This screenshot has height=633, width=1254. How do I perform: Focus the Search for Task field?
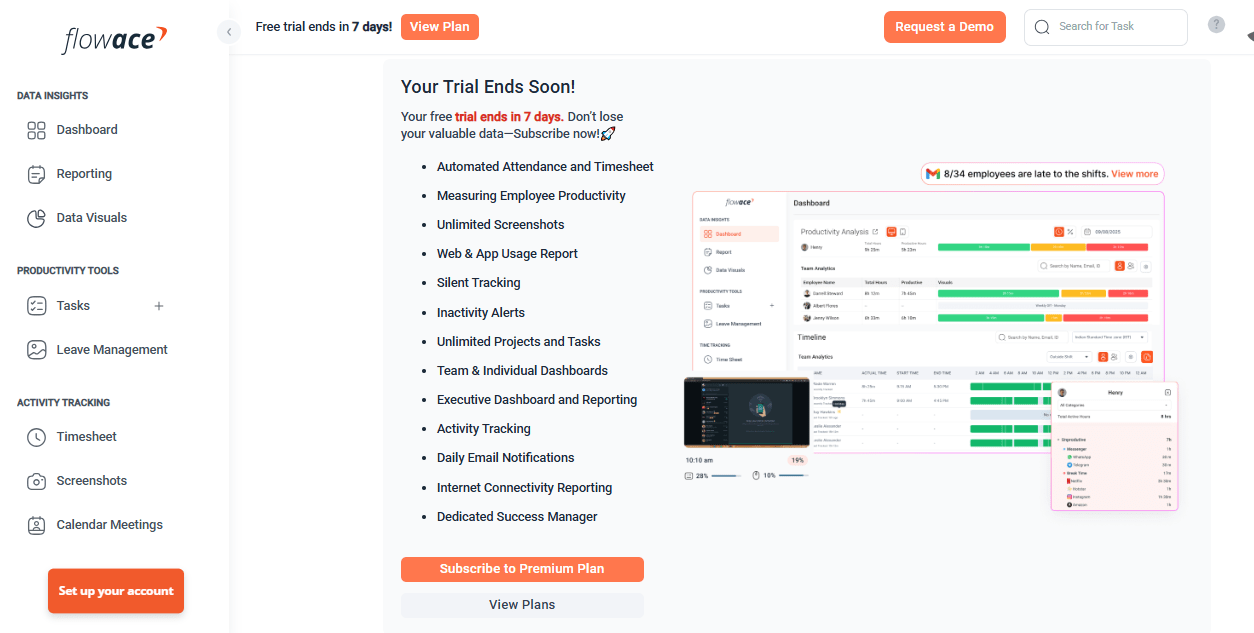(1106, 27)
